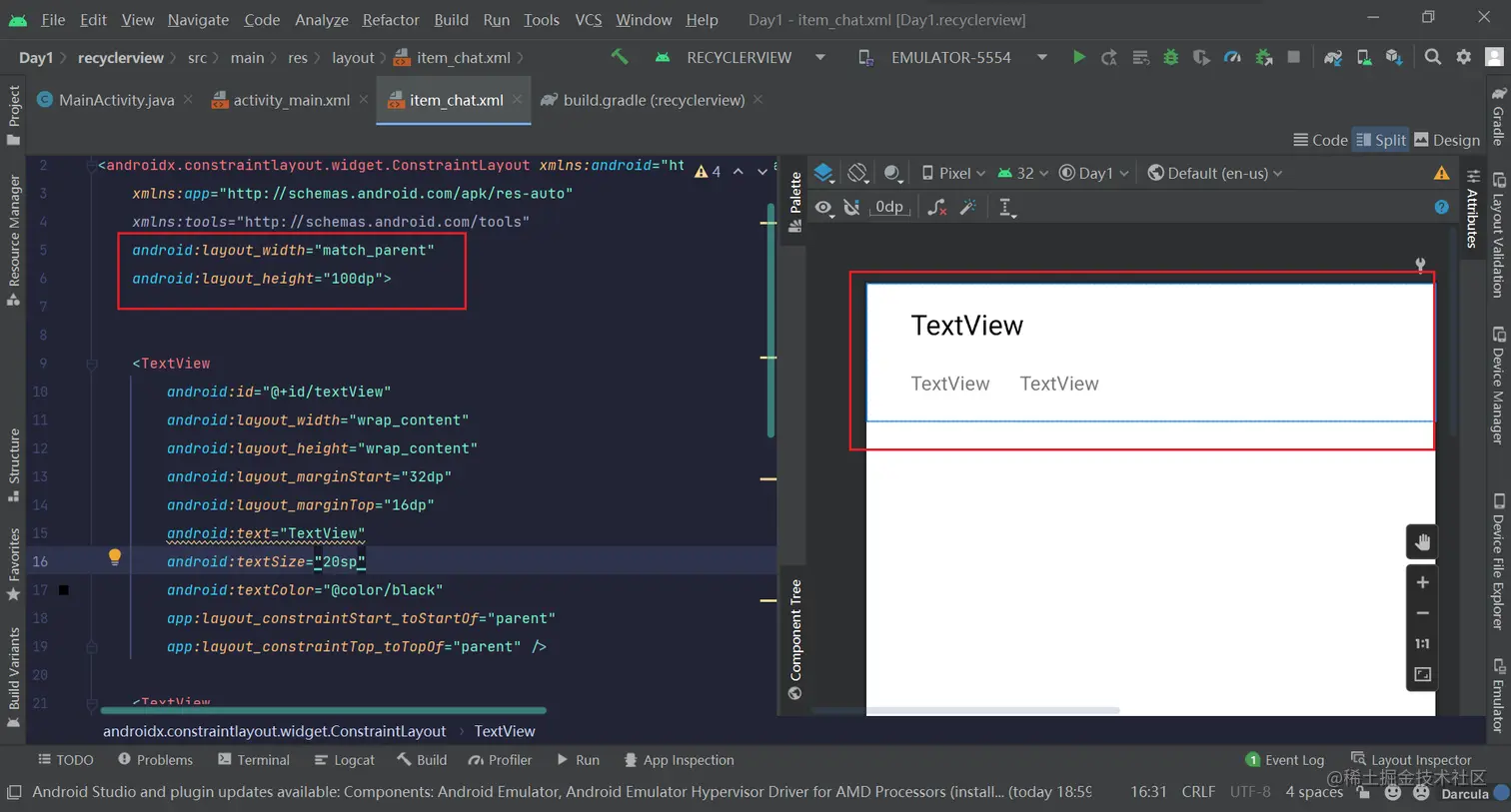Screen dimensions: 1511x812
Task: Edit the default margins 0dp field
Action: click(889, 207)
